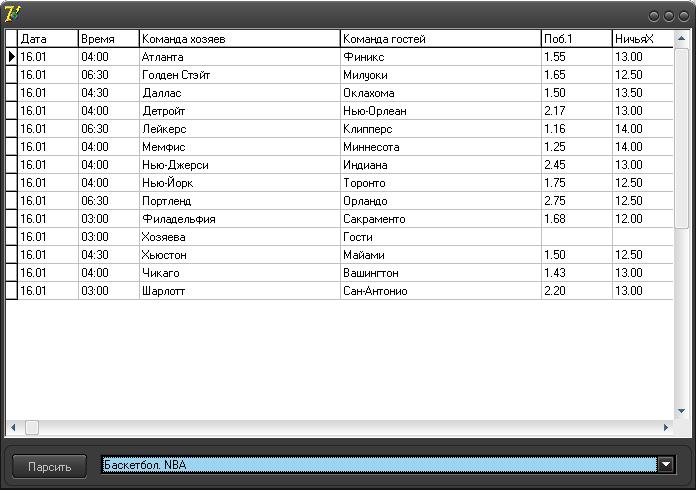696x490 pixels.
Task: Click the Команда хозяев column header
Action: click(x=239, y=39)
